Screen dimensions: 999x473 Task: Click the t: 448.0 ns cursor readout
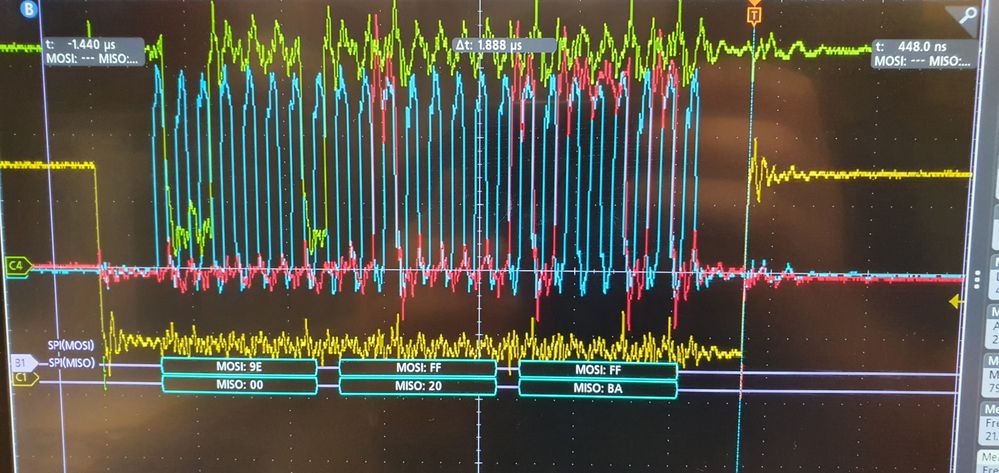[x=923, y=54]
